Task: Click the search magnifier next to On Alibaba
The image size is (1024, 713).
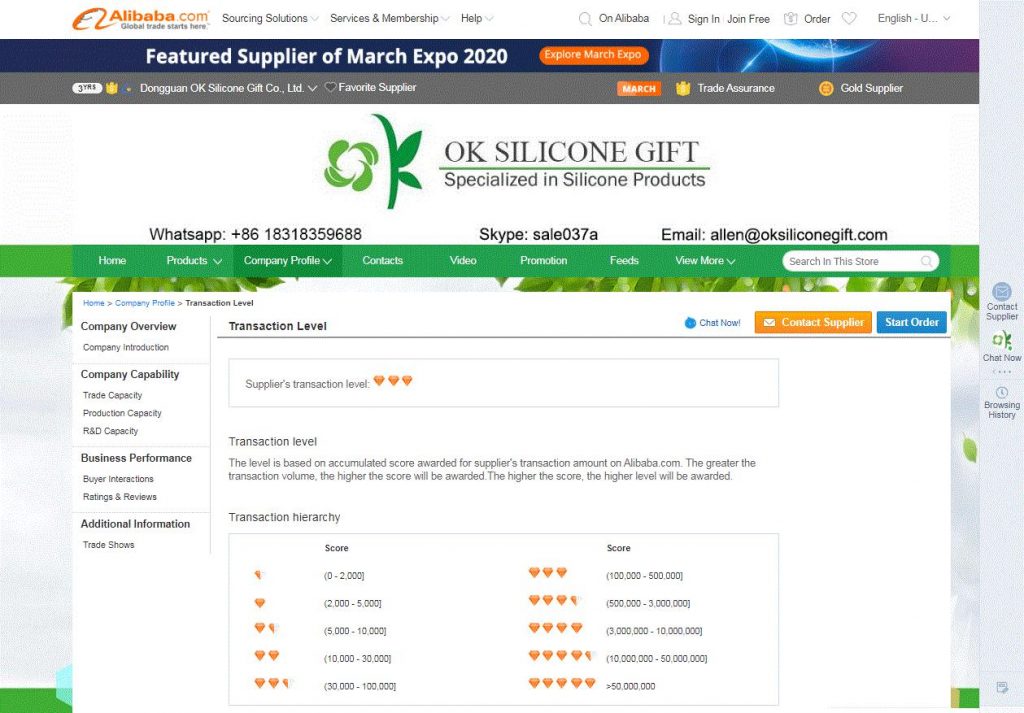Action: 585,19
